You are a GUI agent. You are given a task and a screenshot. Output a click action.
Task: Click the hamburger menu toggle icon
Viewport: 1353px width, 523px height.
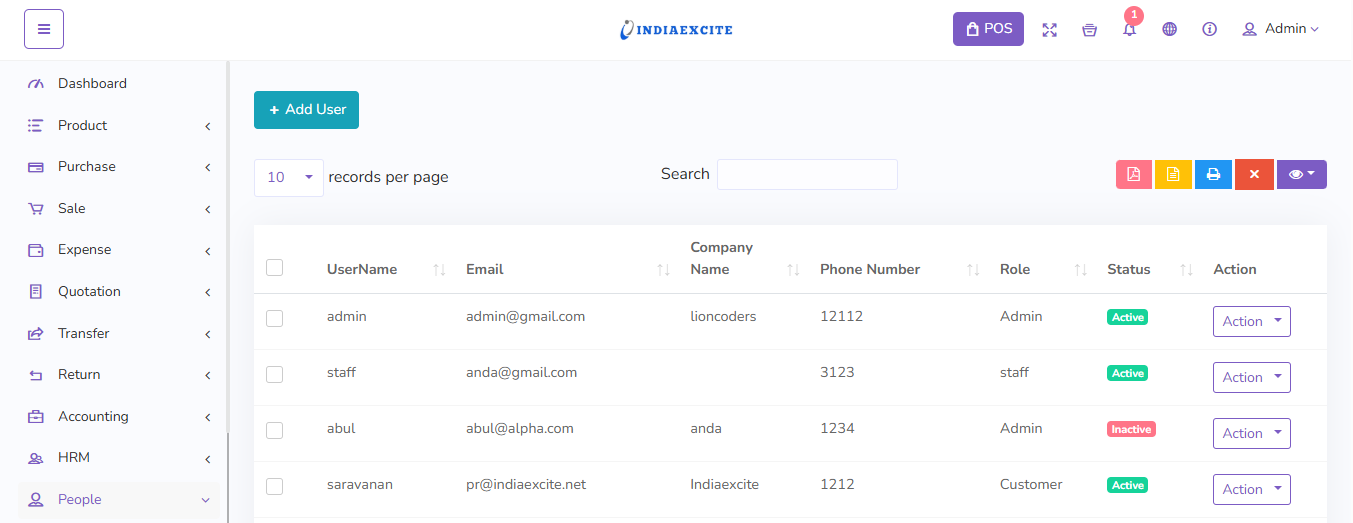tap(44, 29)
